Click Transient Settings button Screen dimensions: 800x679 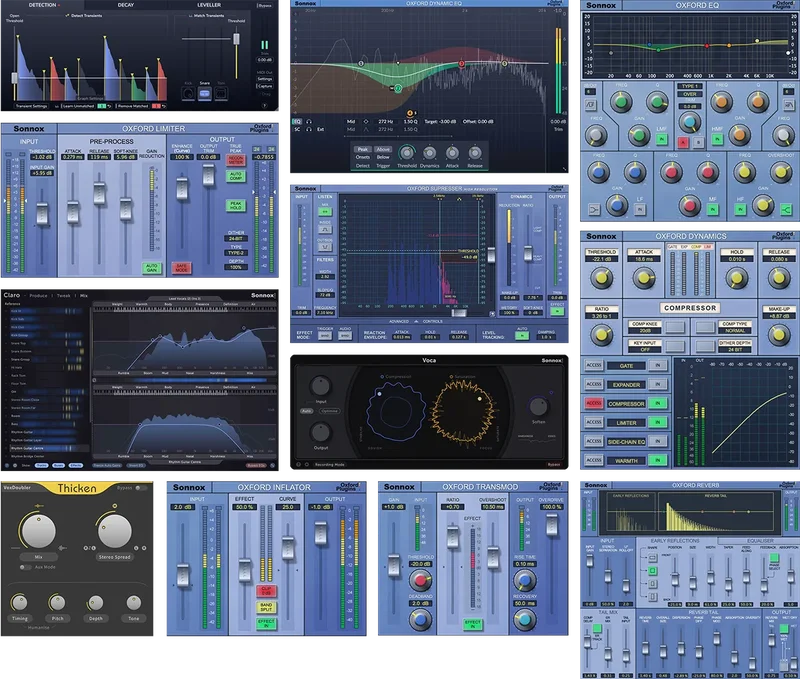32,106
